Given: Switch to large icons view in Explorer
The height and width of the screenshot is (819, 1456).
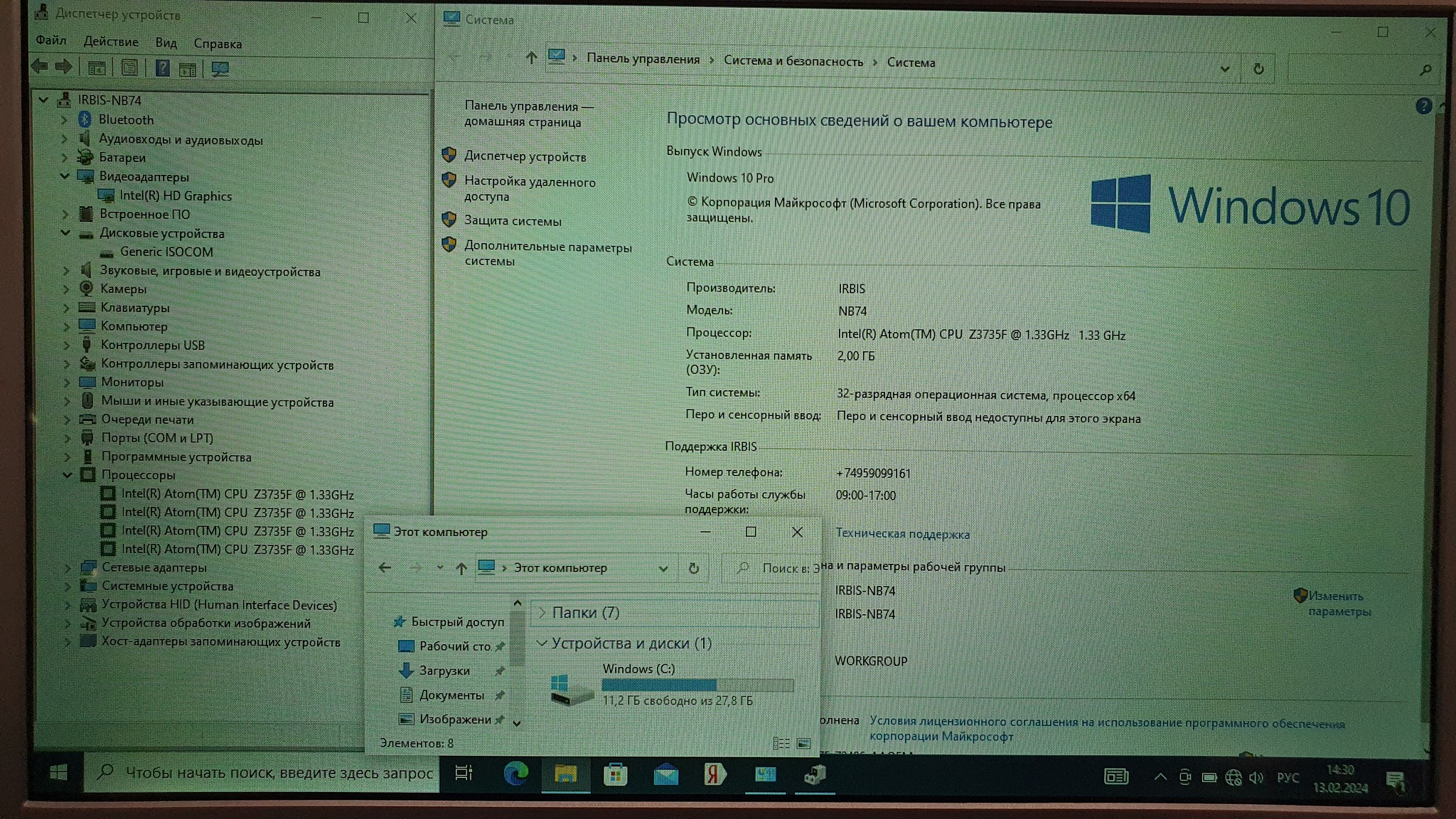Looking at the screenshot, I should click(803, 744).
